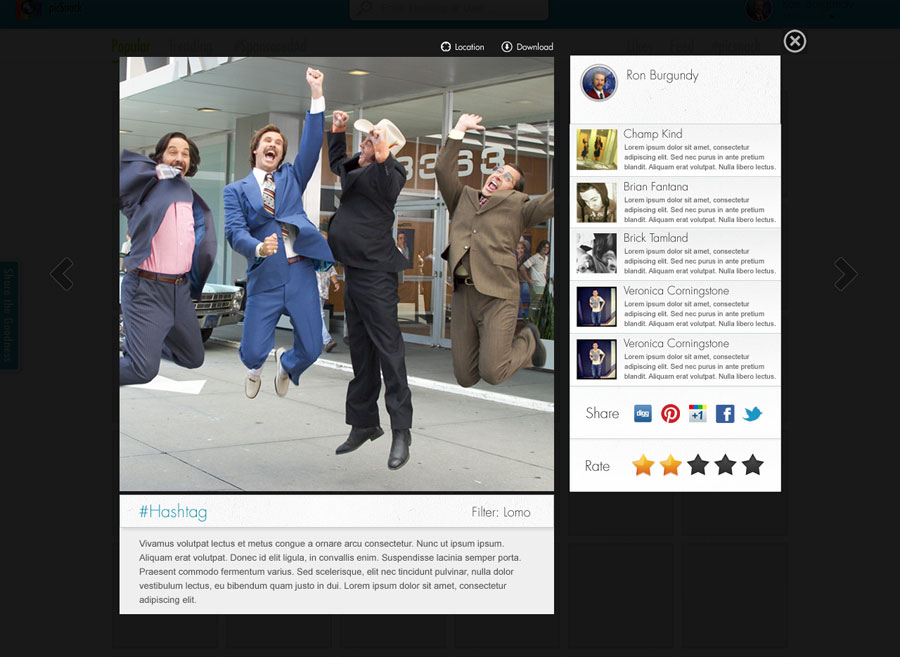The width and height of the screenshot is (900, 657).
Task: Click the Share label in the side panel
Action: pos(602,413)
